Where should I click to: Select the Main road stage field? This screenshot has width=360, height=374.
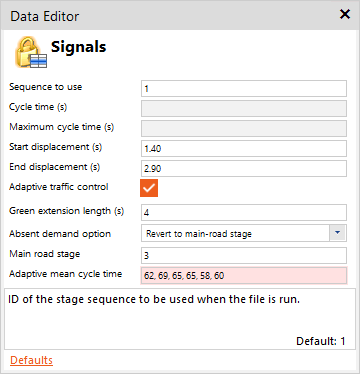[x=244, y=255]
